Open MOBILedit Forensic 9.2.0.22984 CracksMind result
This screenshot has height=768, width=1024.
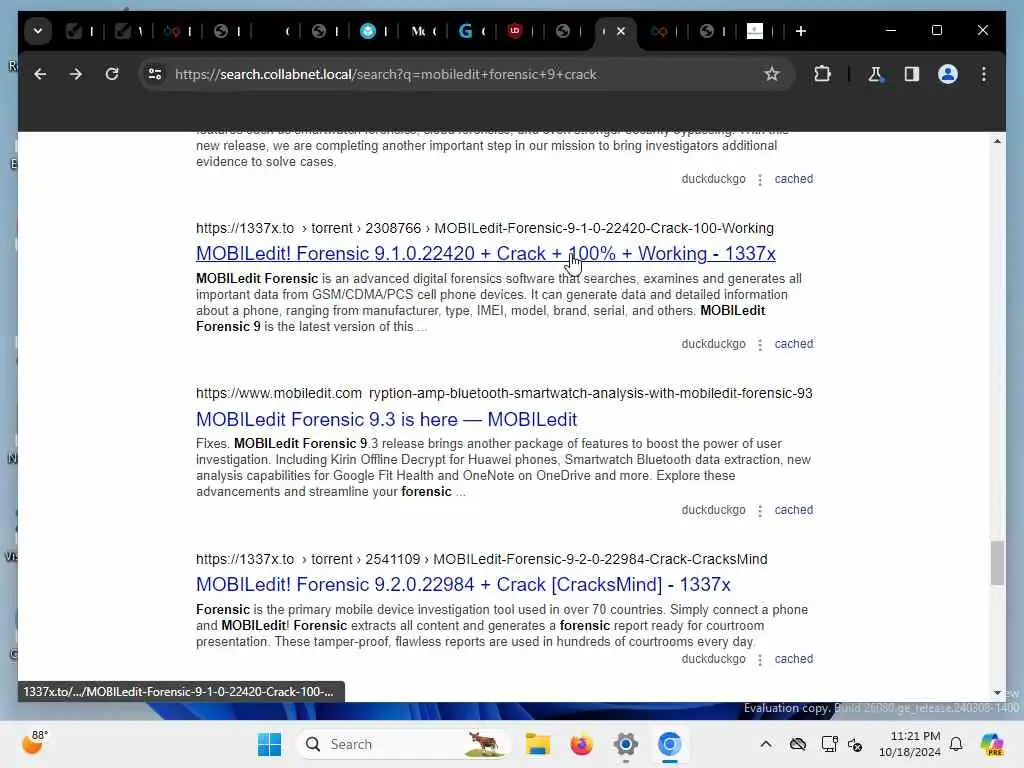(x=463, y=584)
